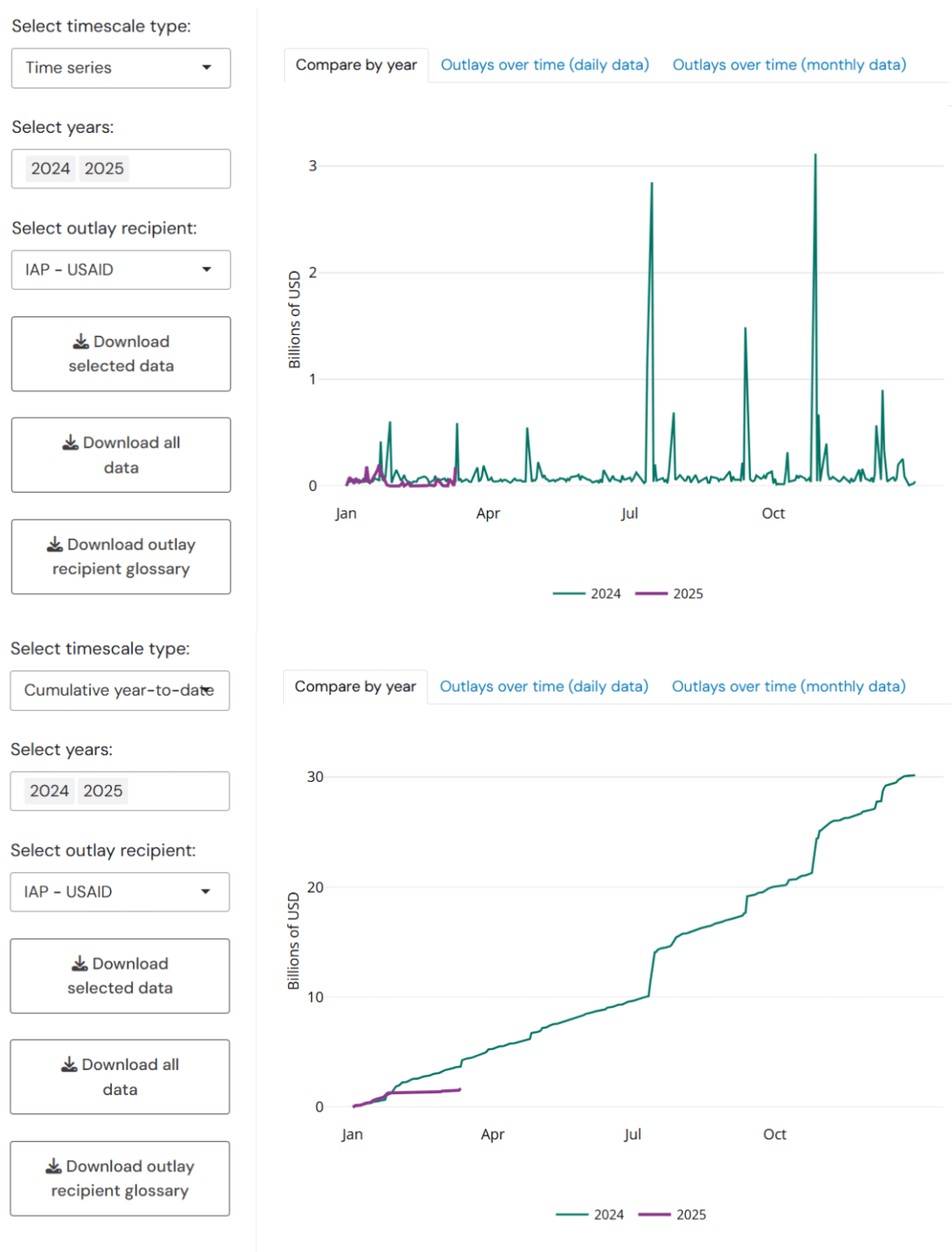Open monthly data tab above cumulative chart
This screenshot has height=1252, width=952.
[x=788, y=687]
